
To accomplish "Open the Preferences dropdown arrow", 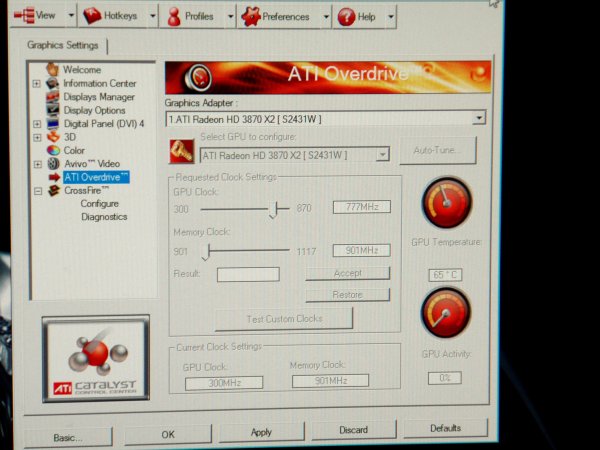I will (326, 17).
